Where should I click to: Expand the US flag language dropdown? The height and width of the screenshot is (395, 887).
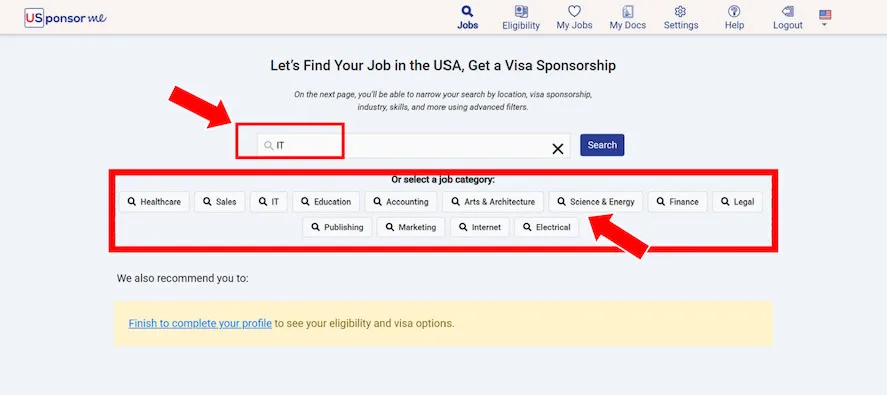(825, 18)
